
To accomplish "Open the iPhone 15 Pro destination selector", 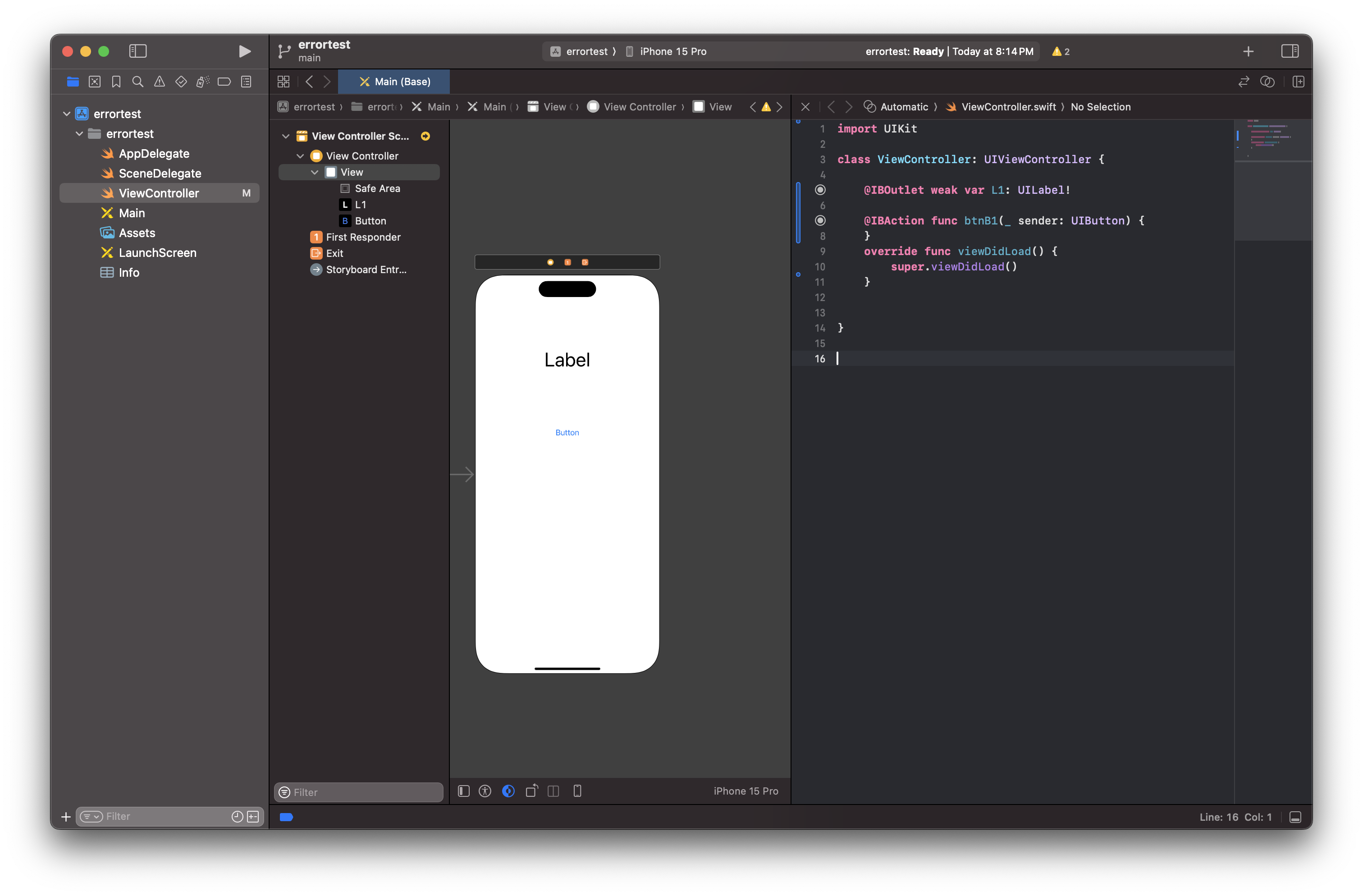I will pos(672,51).
